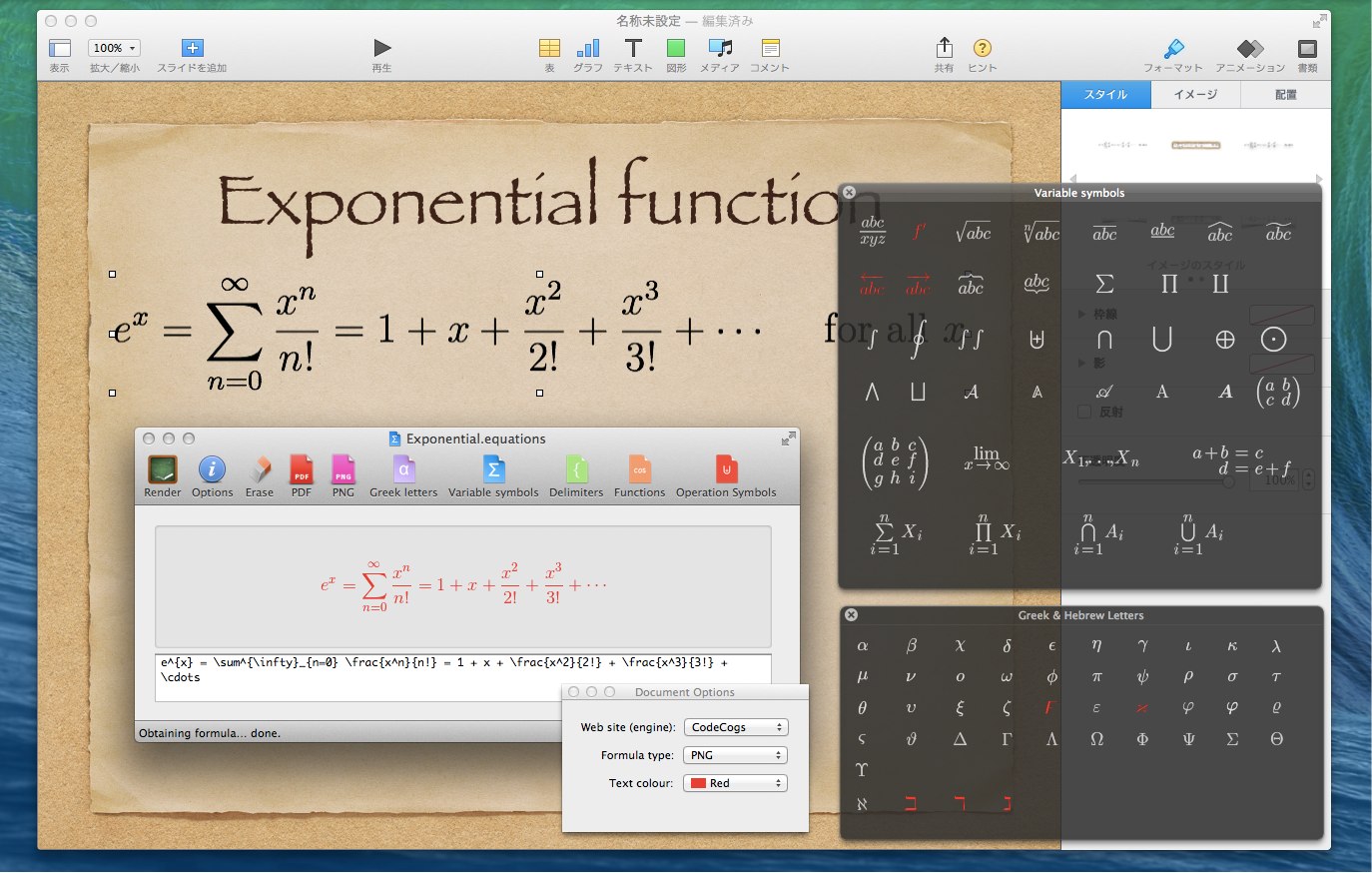Image resolution: width=1372 pixels, height=873 pixels.
Task: Open the Functions palette
Action: (x=639, y=470)
